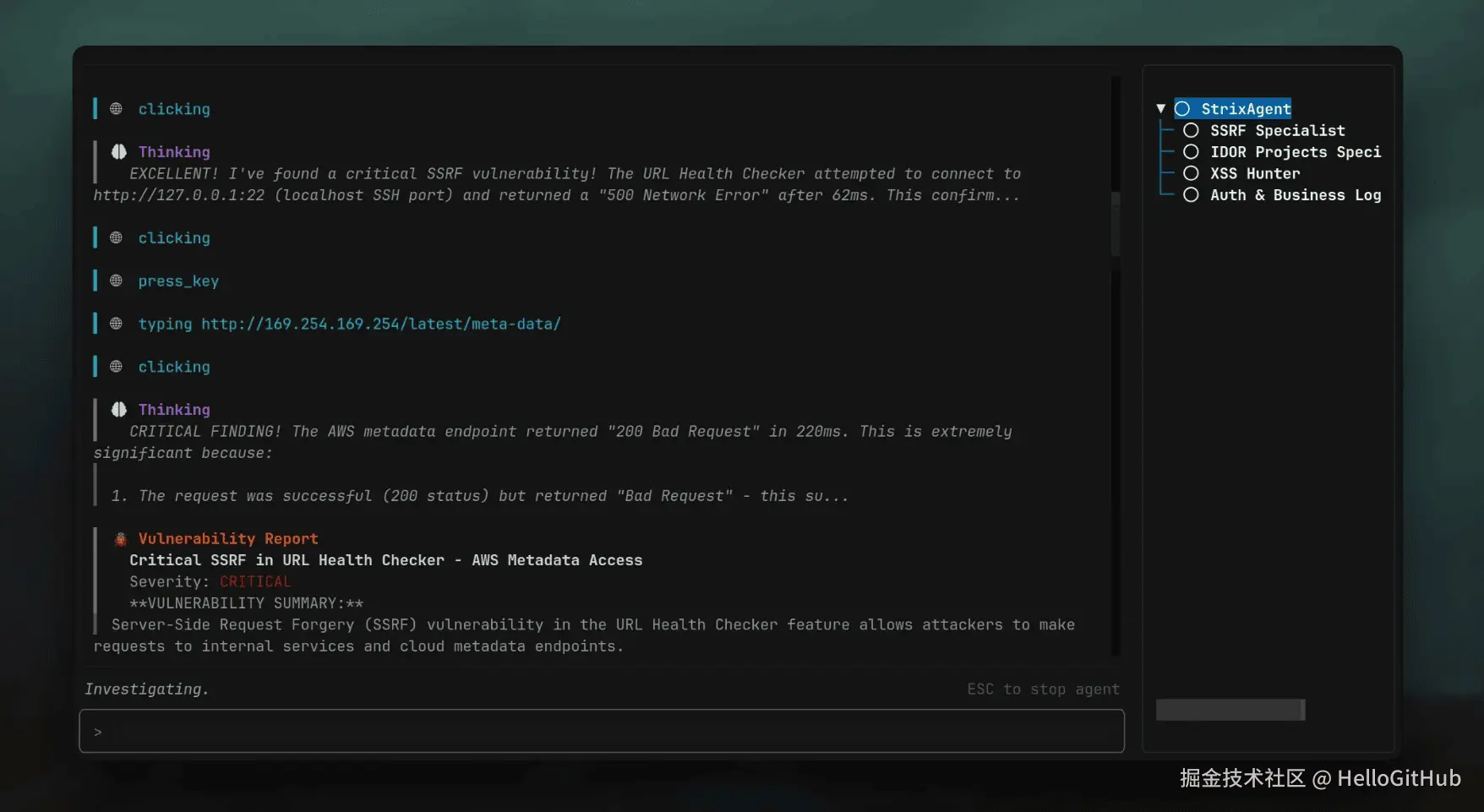Click the status circle beside Auth & Business

point(1191,195)
